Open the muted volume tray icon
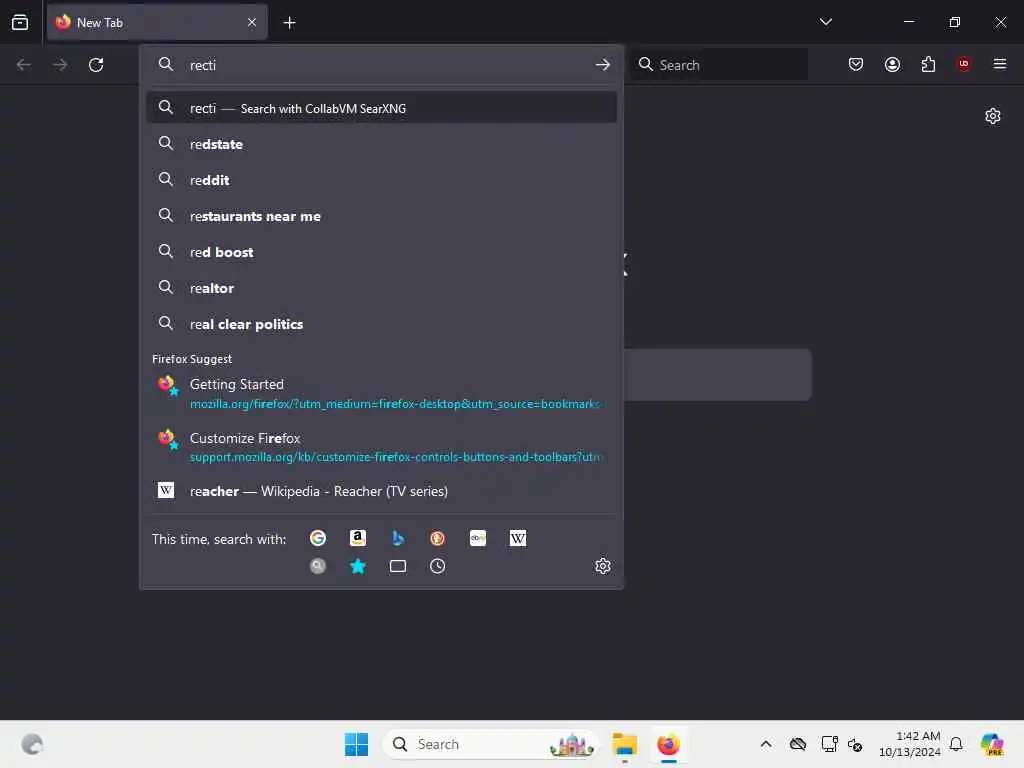This screenshot has height=768, width=1024. point(855,744)
